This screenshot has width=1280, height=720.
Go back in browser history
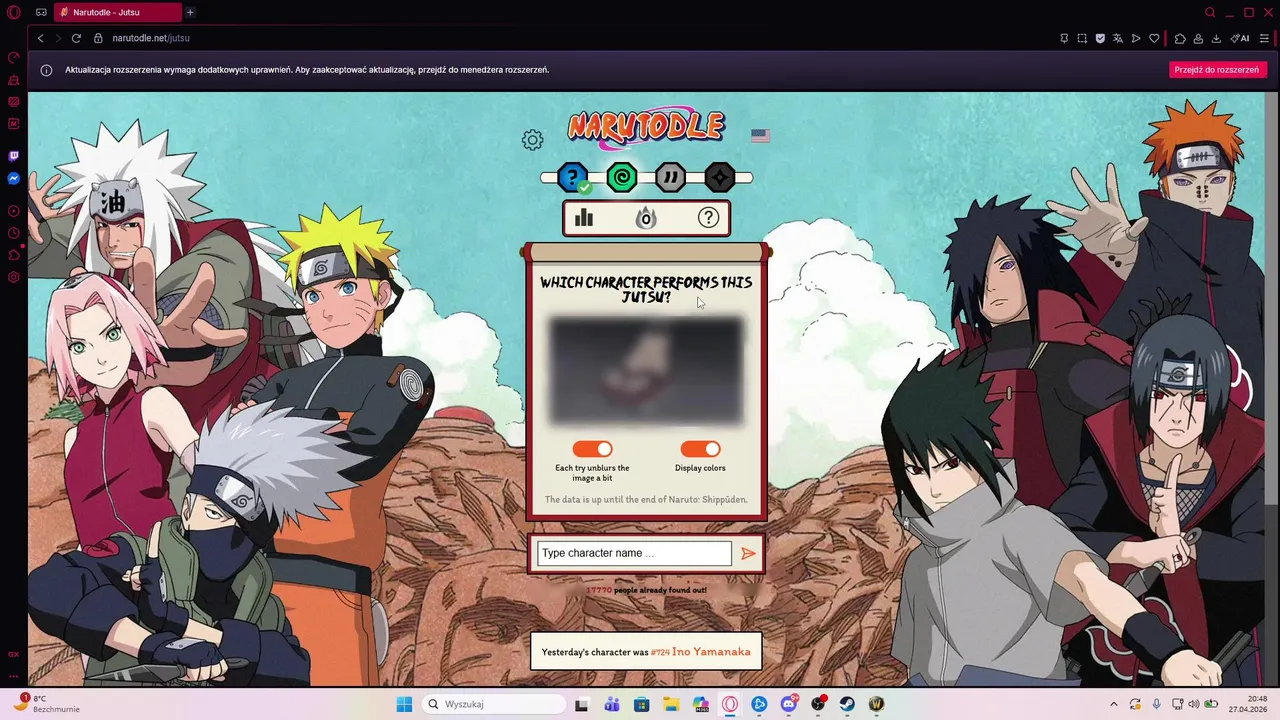(x=40, y=38)
